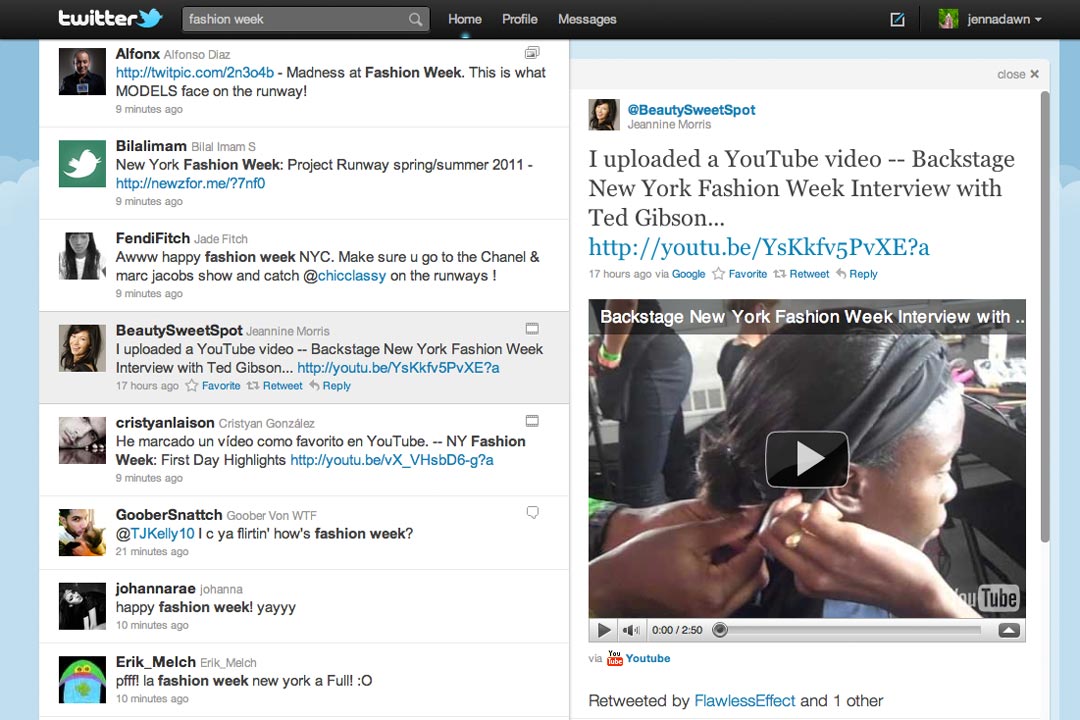The height and width of the screenshot is (720, 1080).
Task: Close the tweet detail pane
Action: point(1018,74)
